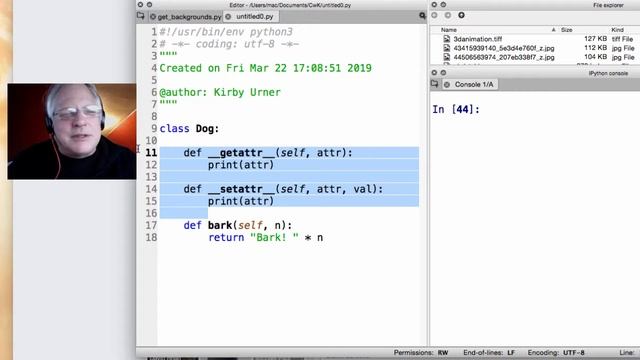Sort File explorer by the Name column header
The image size is (640, 360).
coord(449,30)
